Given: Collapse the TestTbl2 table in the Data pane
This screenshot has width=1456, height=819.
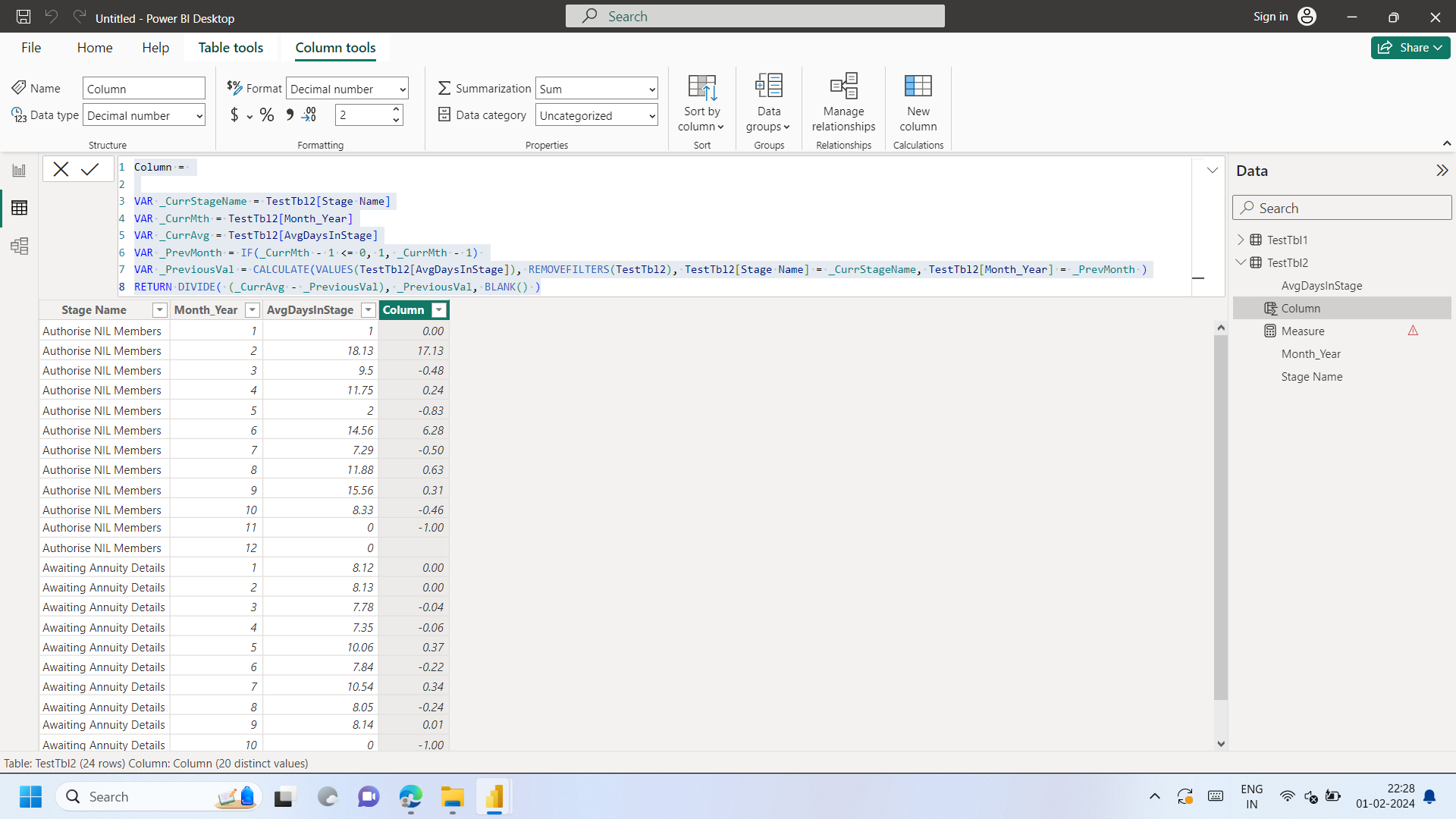Looking at the screenshot, I should 1241,262.
